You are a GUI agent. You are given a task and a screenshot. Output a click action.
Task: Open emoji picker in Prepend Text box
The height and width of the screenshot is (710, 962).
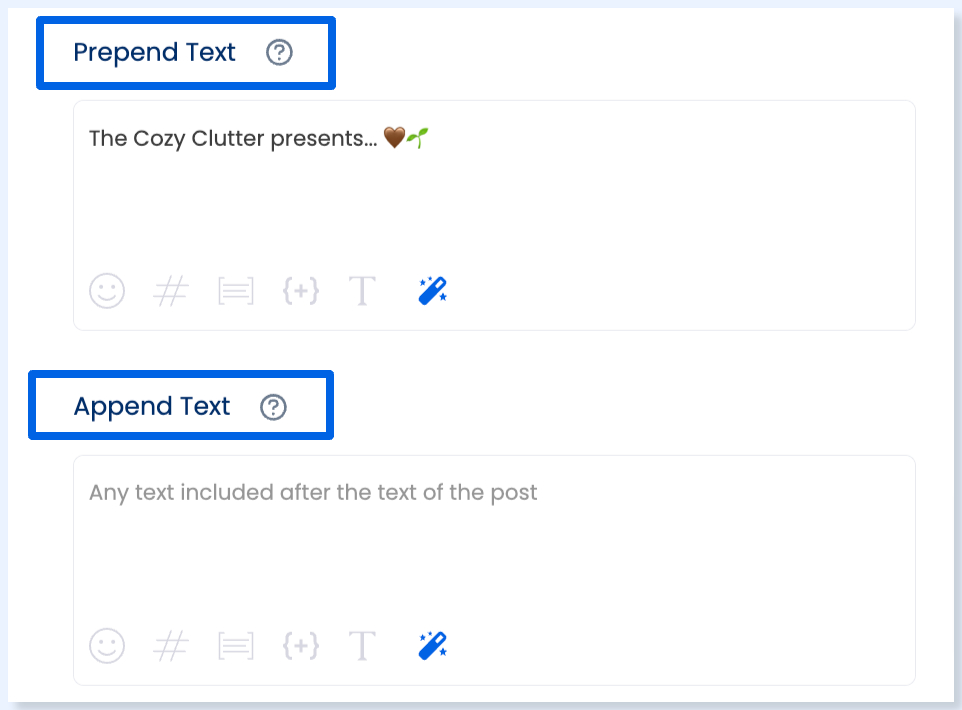coord(107,290)
